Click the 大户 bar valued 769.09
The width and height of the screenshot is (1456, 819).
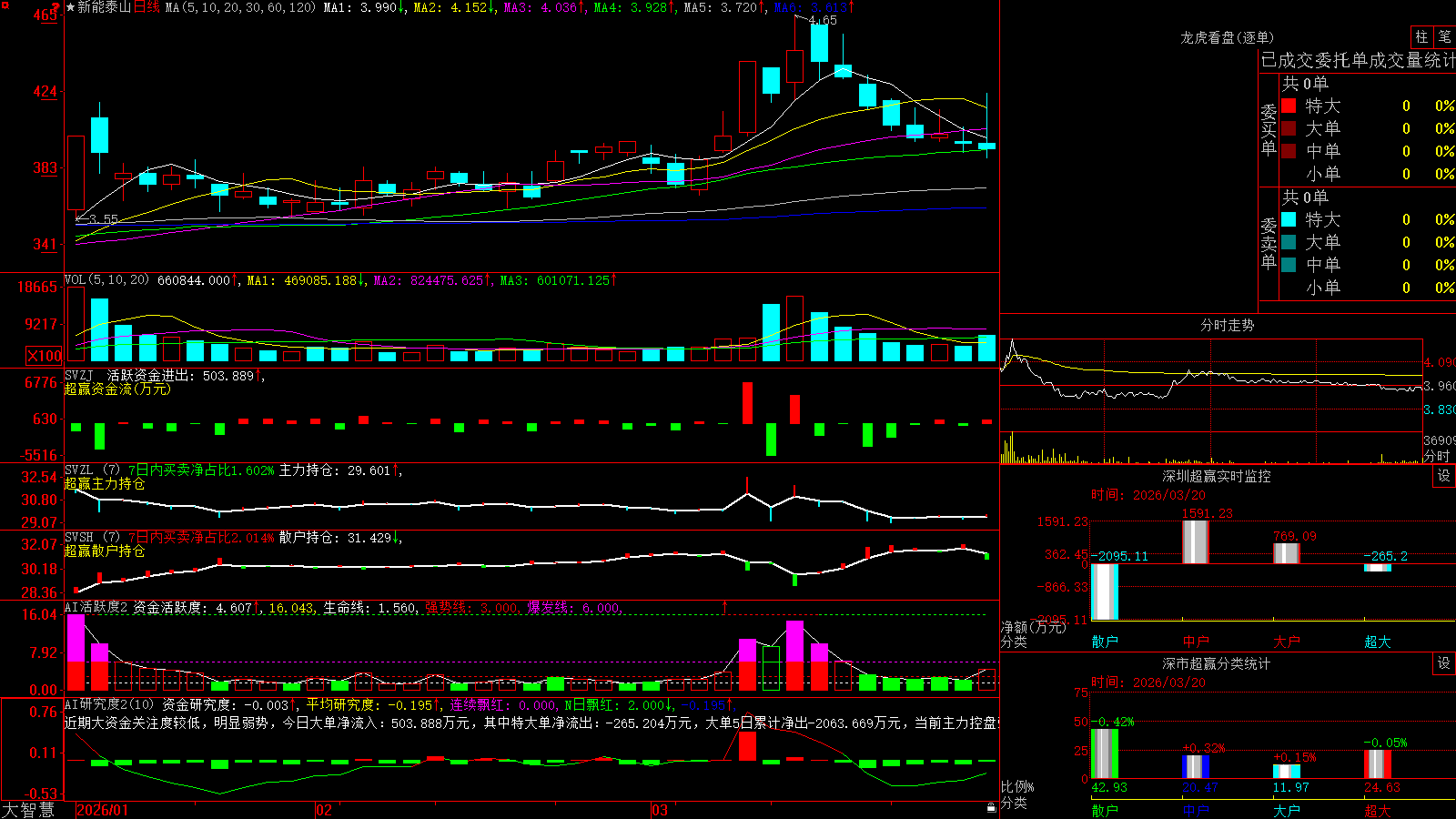pos(1287,553)
